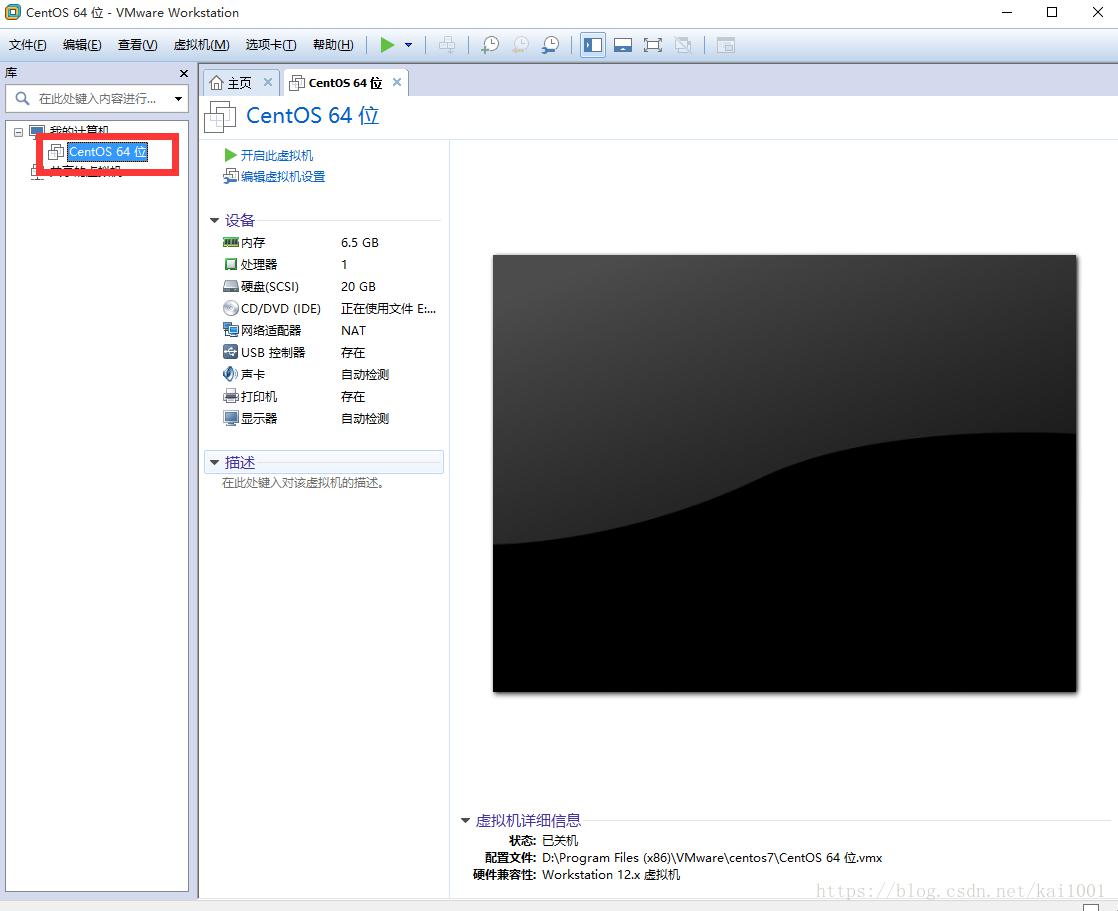Click the console view toolbar icon at far right
Viewport: 1118px width, 911px height.
click(726, 45)
